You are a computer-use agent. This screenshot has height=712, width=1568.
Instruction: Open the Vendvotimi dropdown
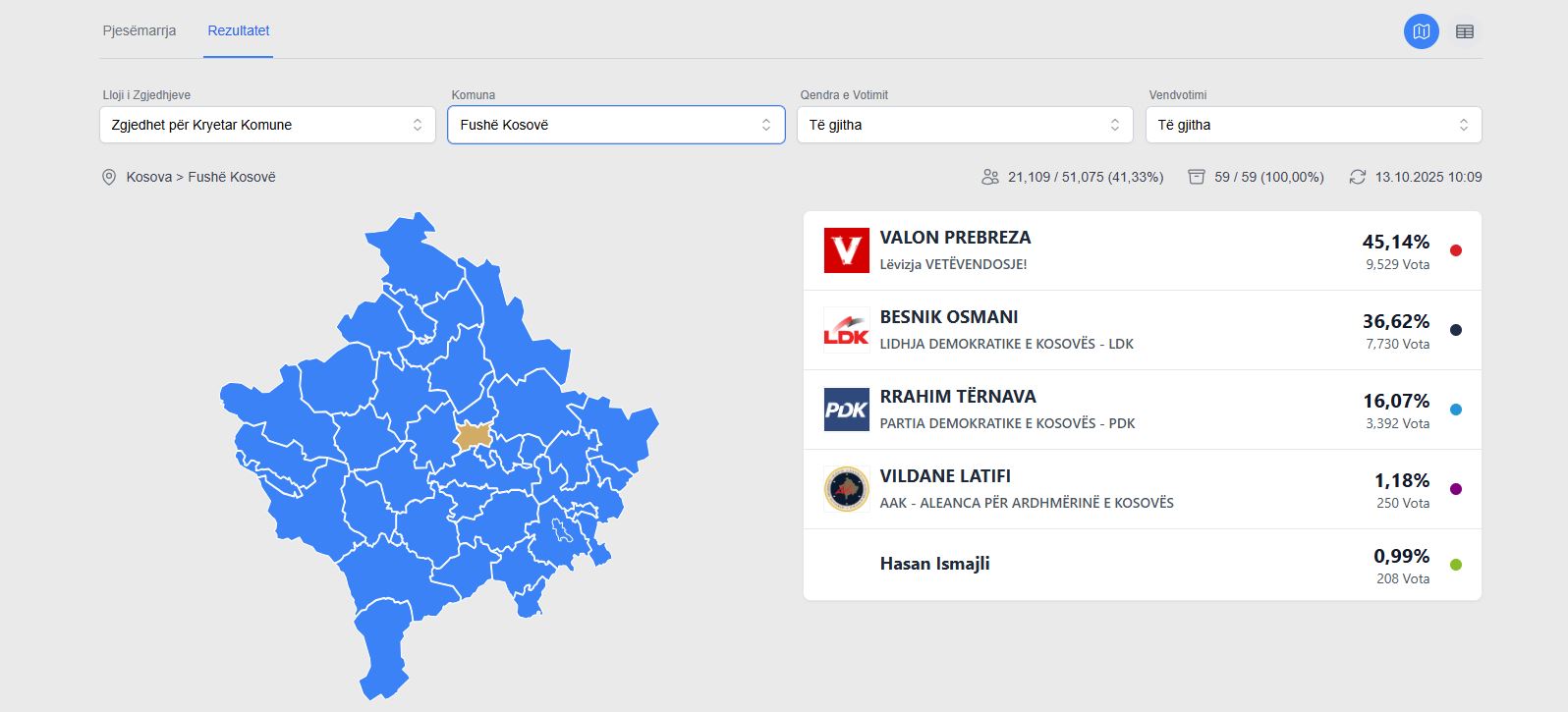1314,125
